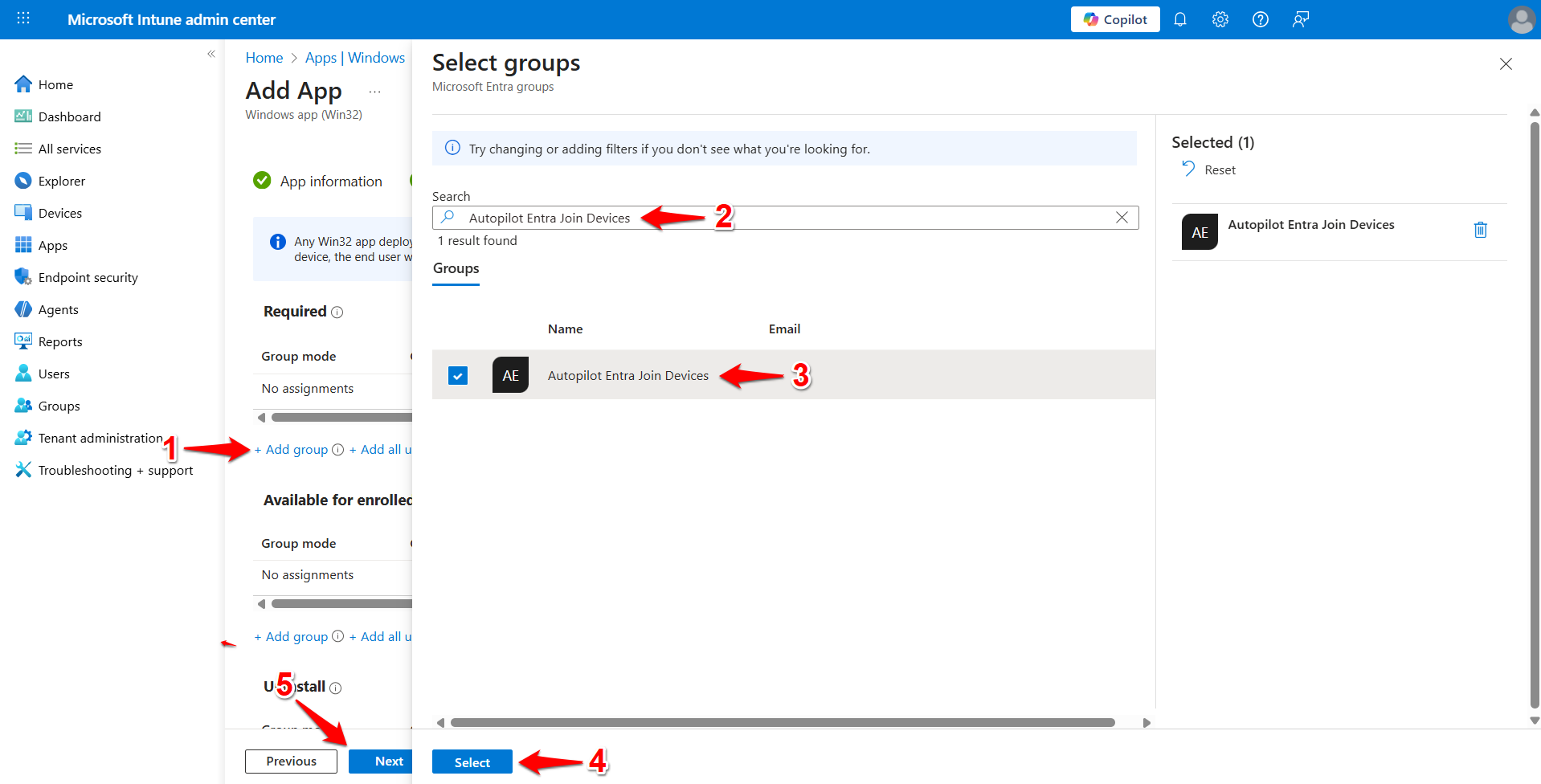The height and width of the screenshot is (784, 1541).
Task: Follow the Apps | Windows breadcrumb link
Action: [355, 58]
